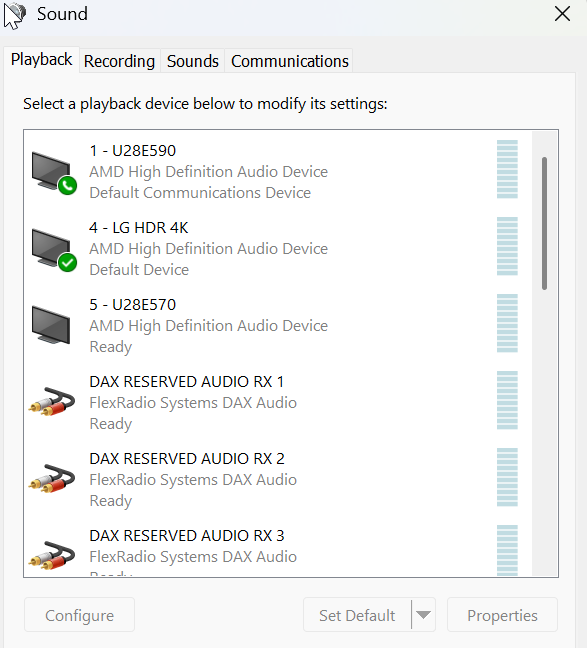Viewport: 587px width, 648px height.
Task: Click the DAX RESERVED AUDIO RX 2 cable icon
Action: click(52, 479)
